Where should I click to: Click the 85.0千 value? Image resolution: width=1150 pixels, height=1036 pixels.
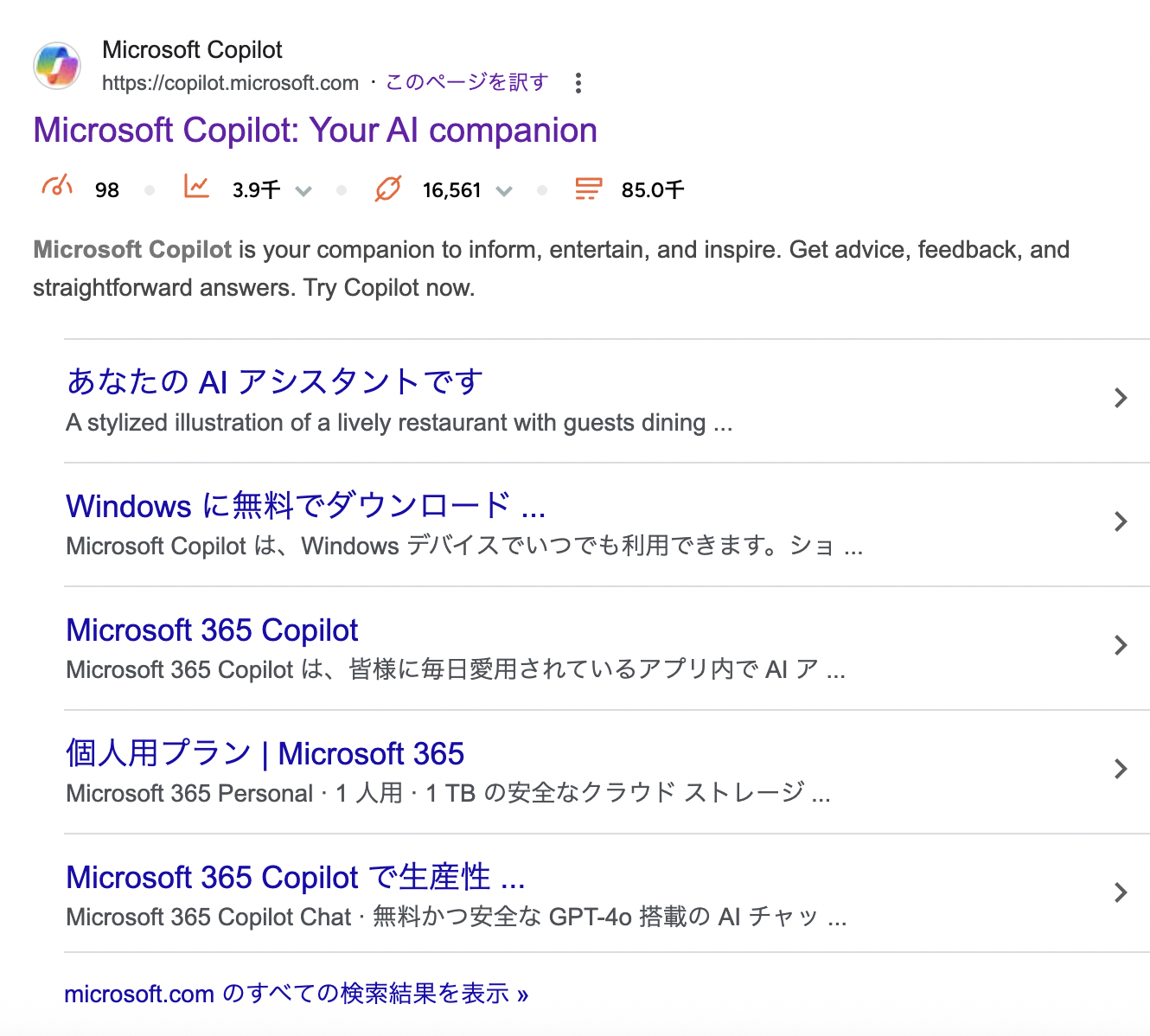653,190
